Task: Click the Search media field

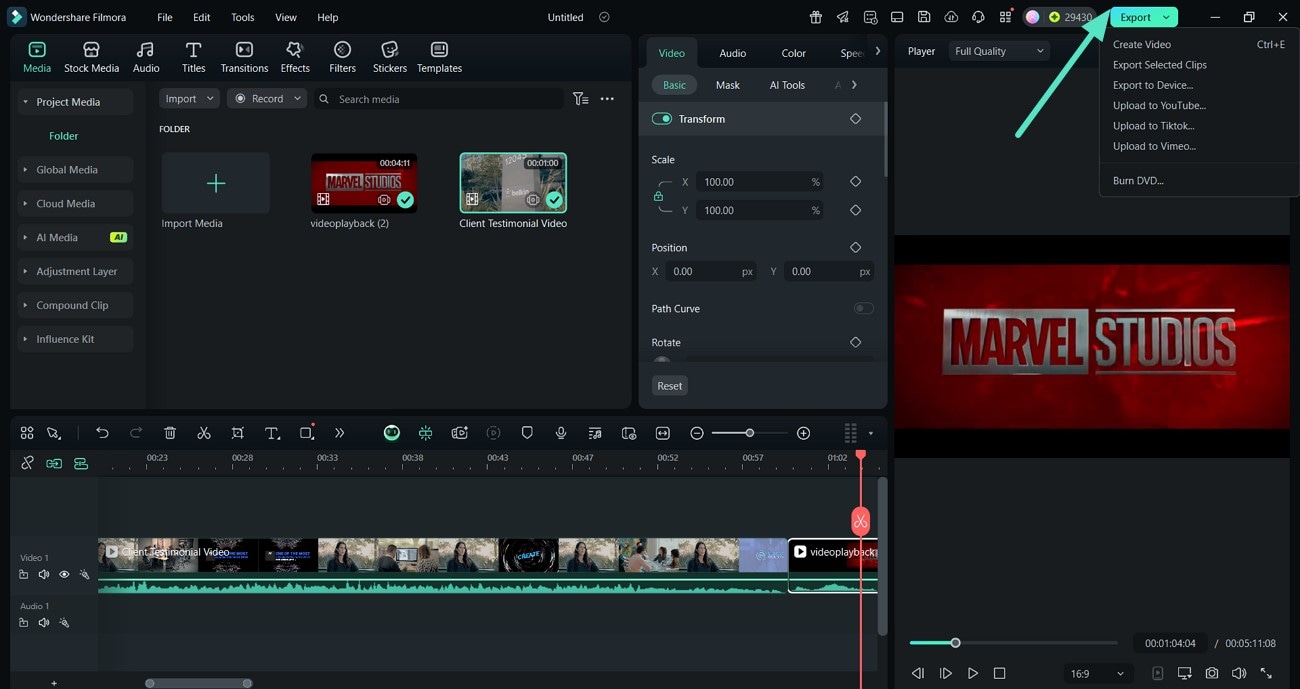Action: pyautogui.click(x=438, y=99)
